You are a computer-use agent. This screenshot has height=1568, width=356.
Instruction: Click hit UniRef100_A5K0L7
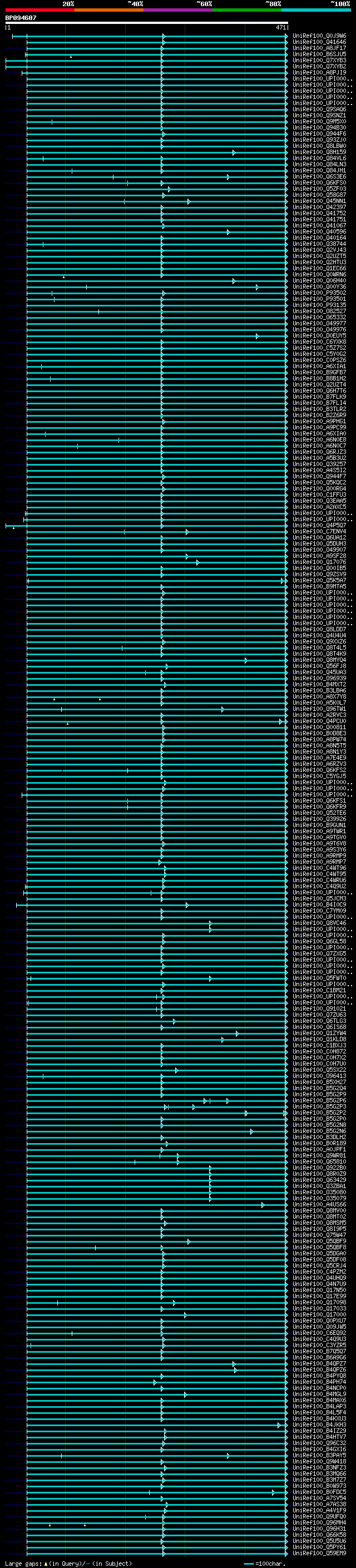[x=319, y=703]
